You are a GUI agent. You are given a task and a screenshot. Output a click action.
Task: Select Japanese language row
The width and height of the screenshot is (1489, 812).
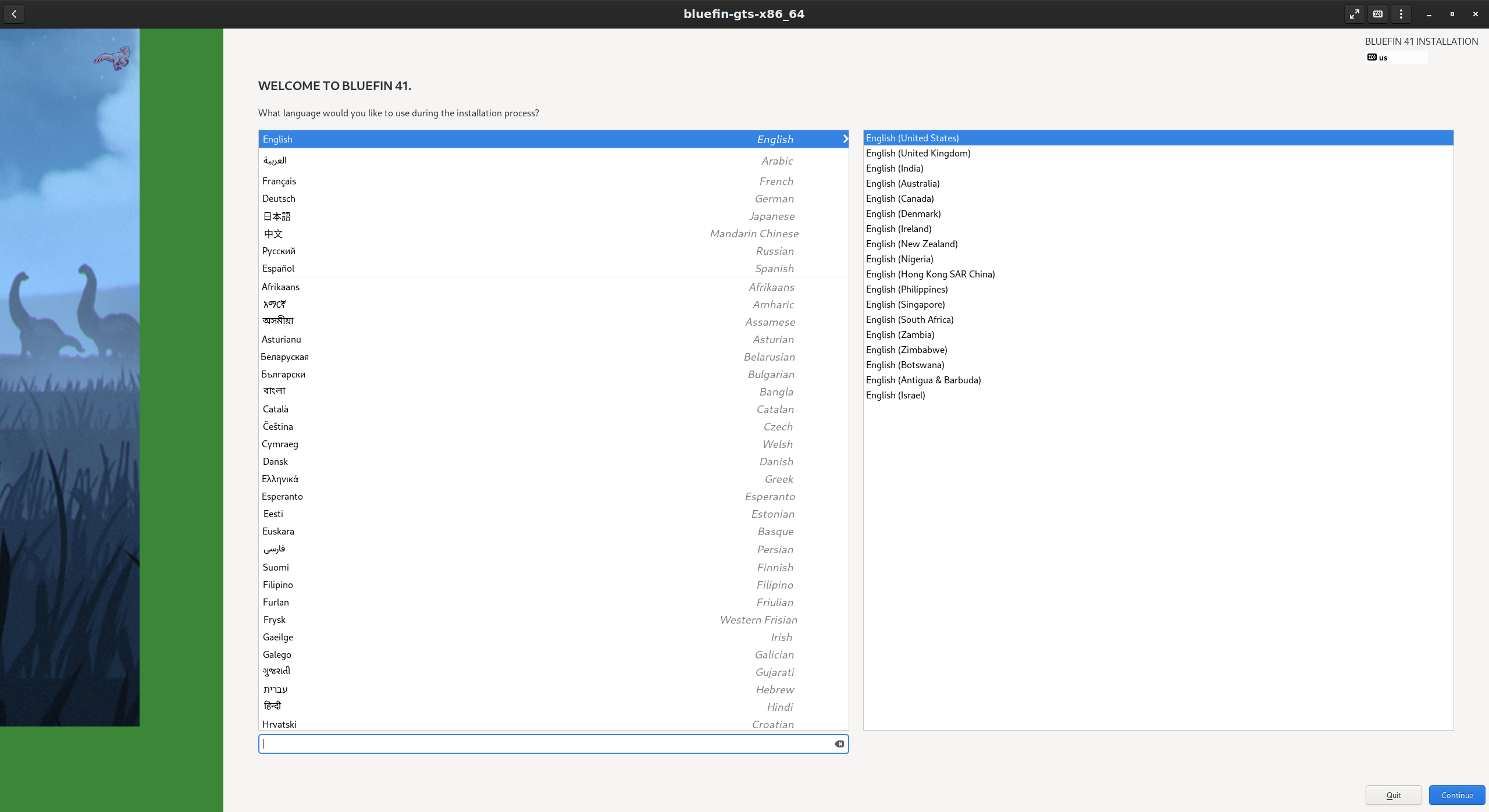click(x=523, y=216)
